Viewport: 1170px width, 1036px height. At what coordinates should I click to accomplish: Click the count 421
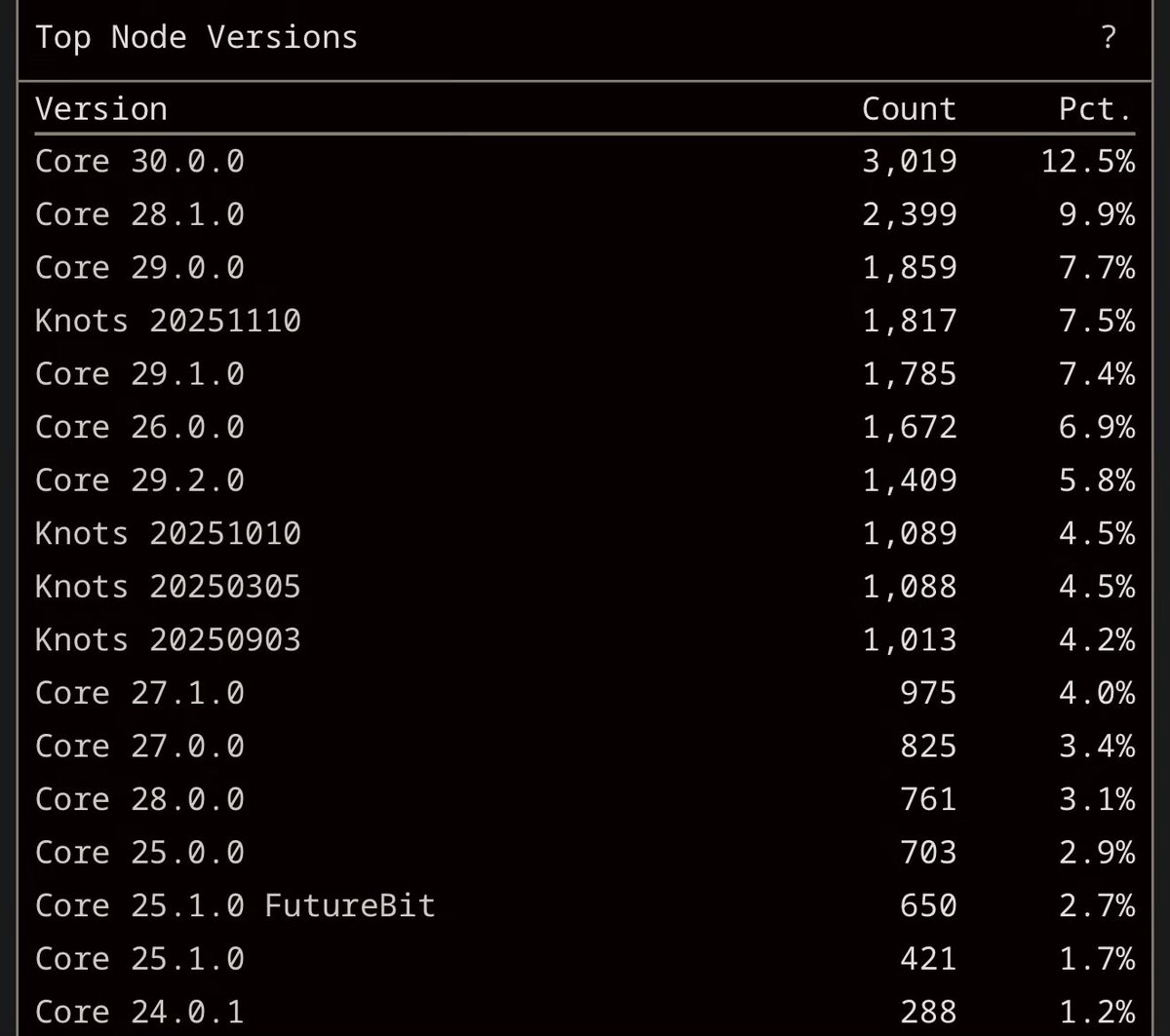(928, 958)
